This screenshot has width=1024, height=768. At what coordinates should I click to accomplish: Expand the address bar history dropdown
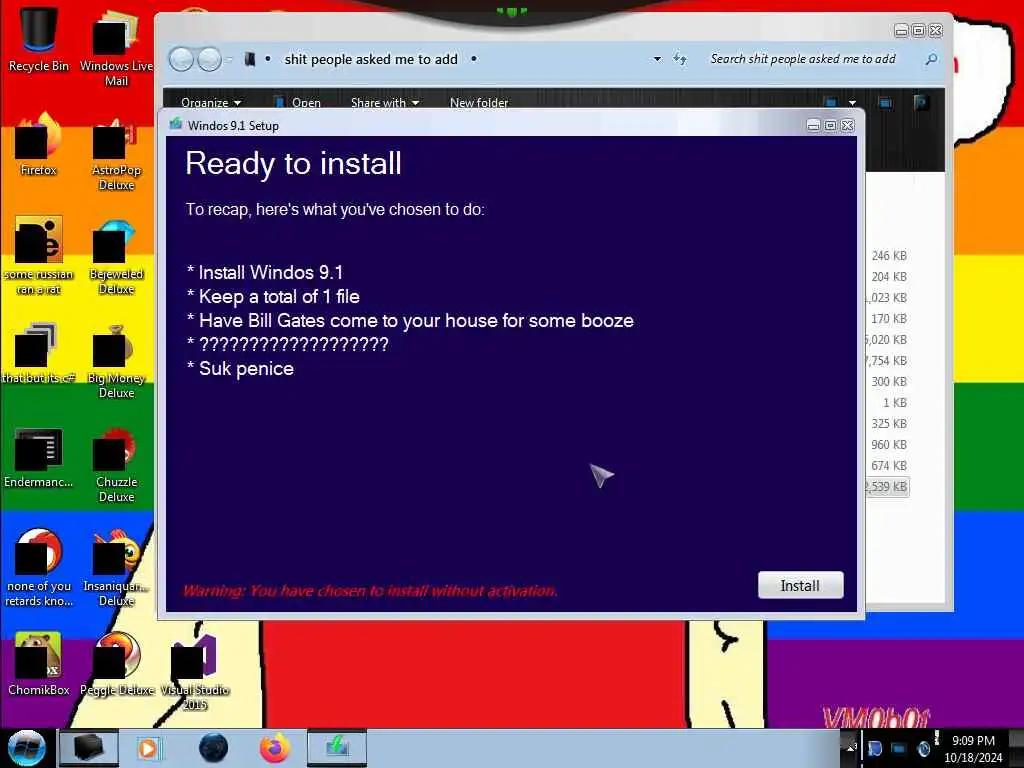click(657, 59)
